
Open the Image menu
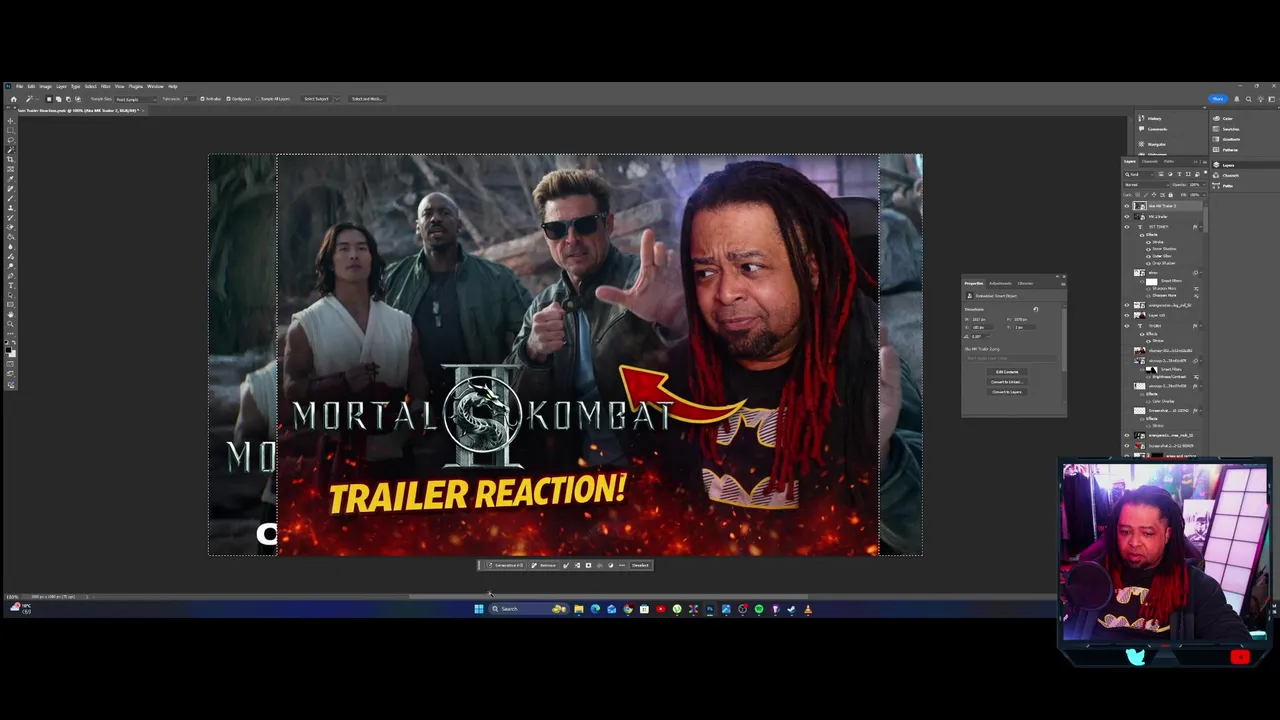pos(45,86)
